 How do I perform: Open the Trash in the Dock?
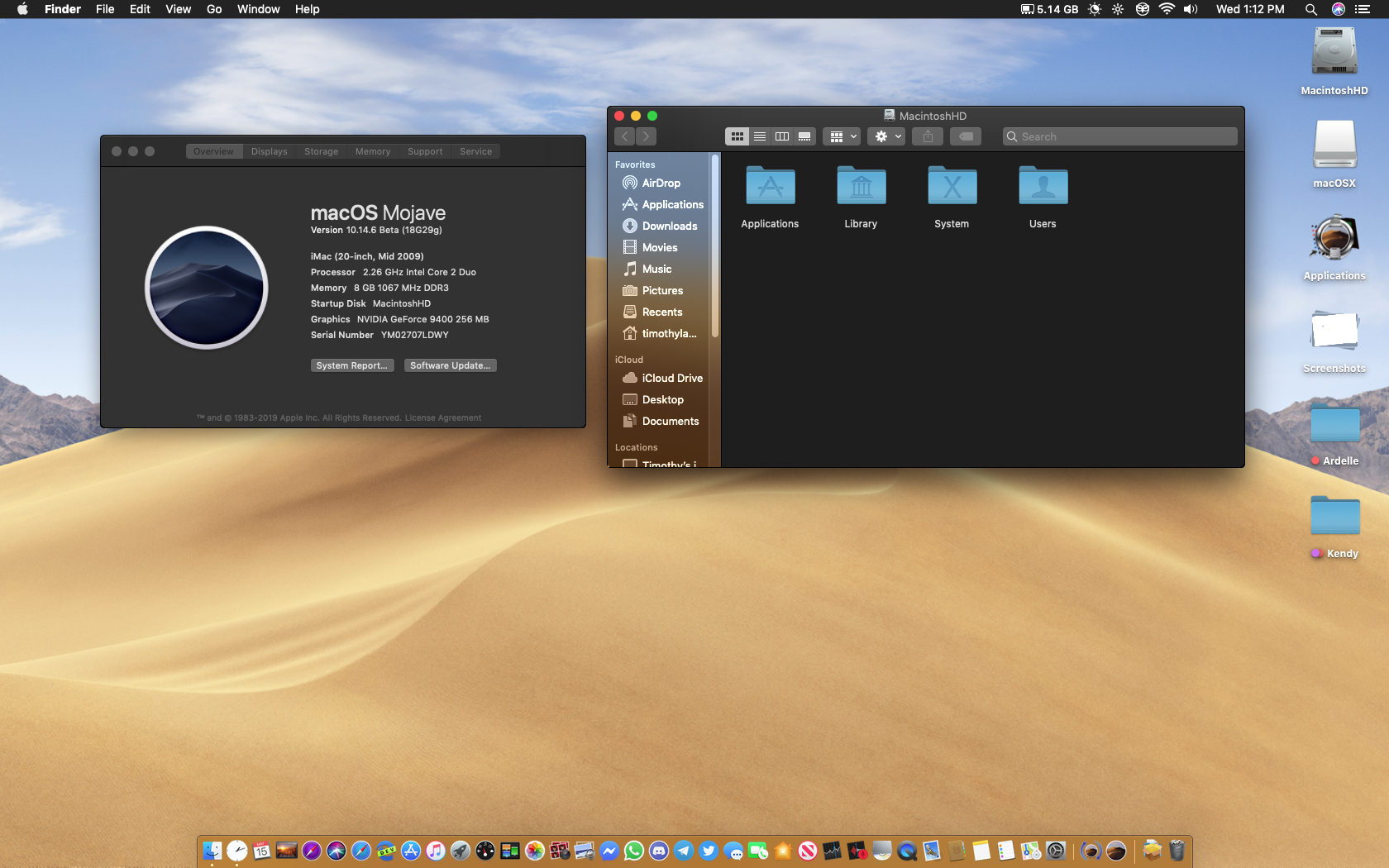click(1177, 851)
